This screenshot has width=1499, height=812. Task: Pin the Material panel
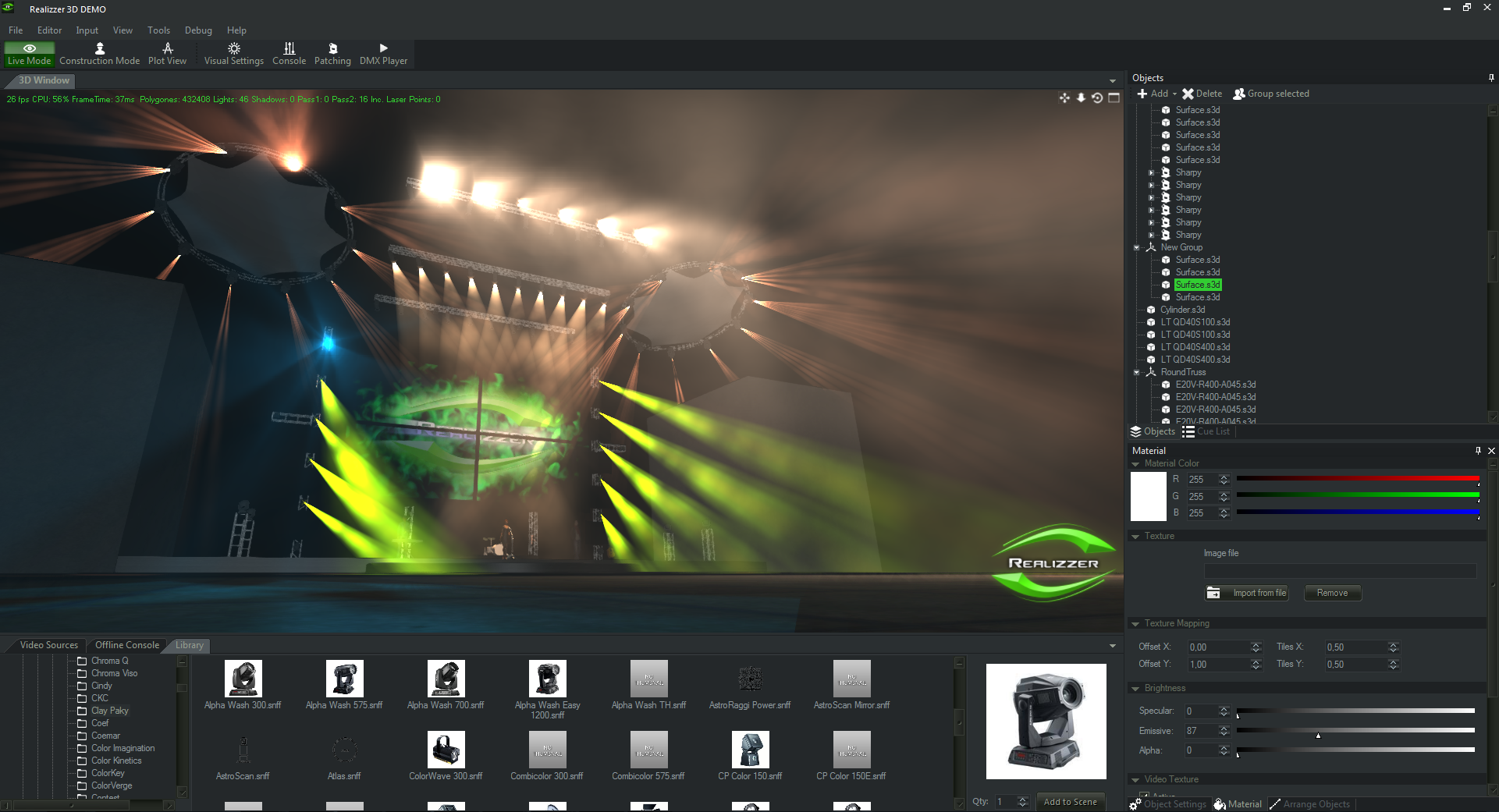click(1478, 450)
